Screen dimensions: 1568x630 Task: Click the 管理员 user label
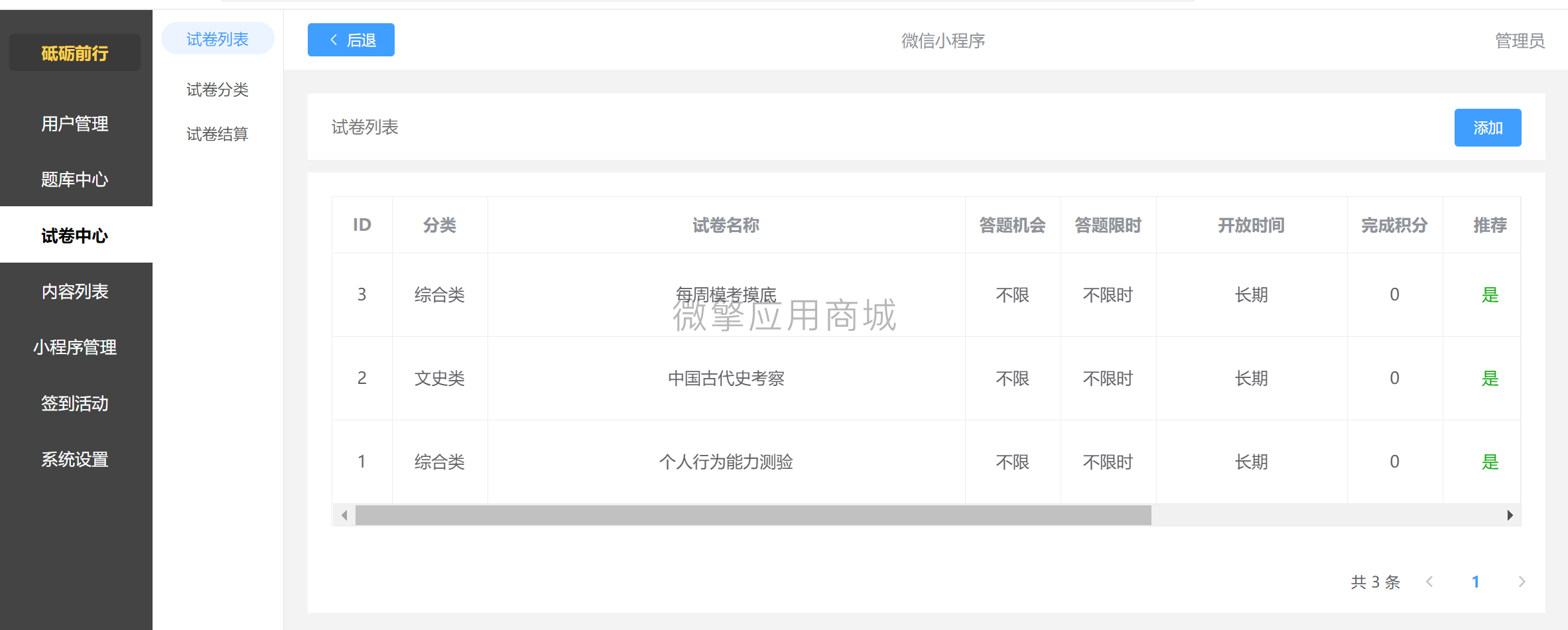click(x=1520, y=40)
